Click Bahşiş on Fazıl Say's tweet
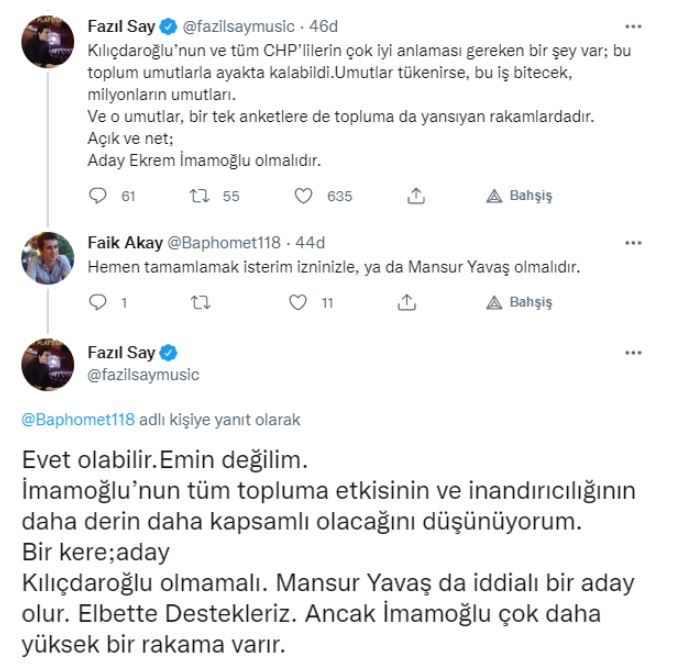The width and height of the screenshot is (688, 672). coord(521,196)
